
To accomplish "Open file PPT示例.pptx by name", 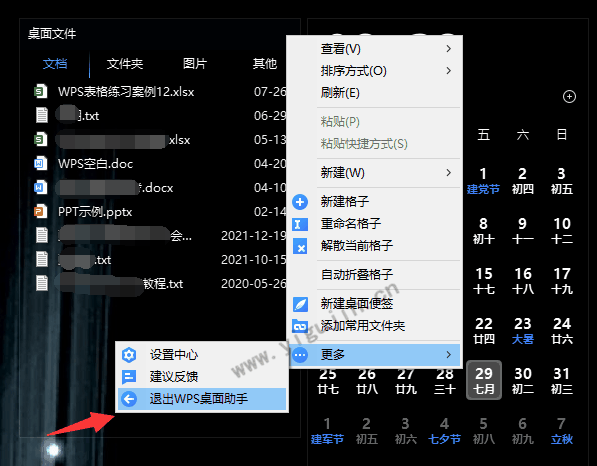I will point(95,212).
